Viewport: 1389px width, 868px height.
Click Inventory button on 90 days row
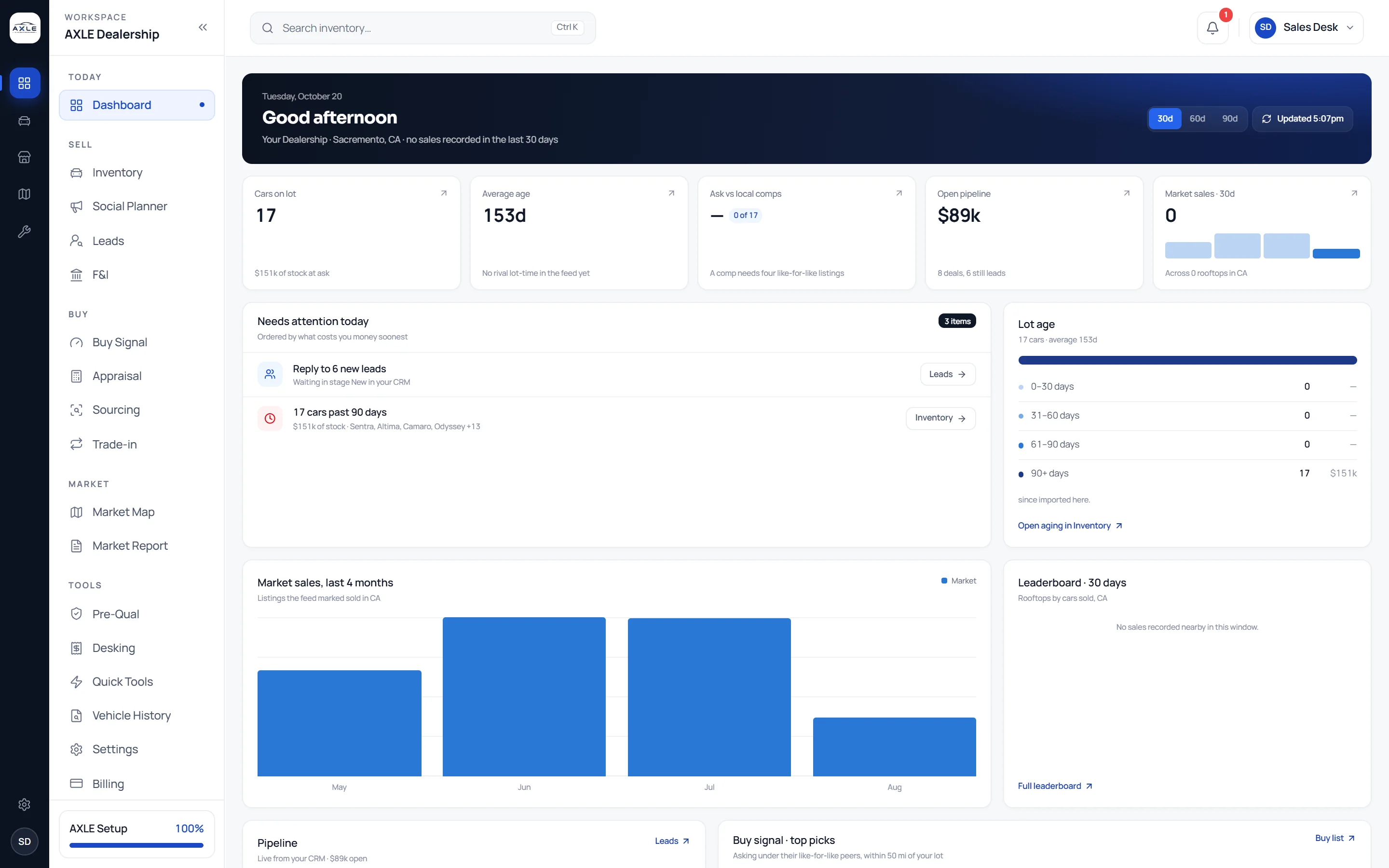point(941,418)
